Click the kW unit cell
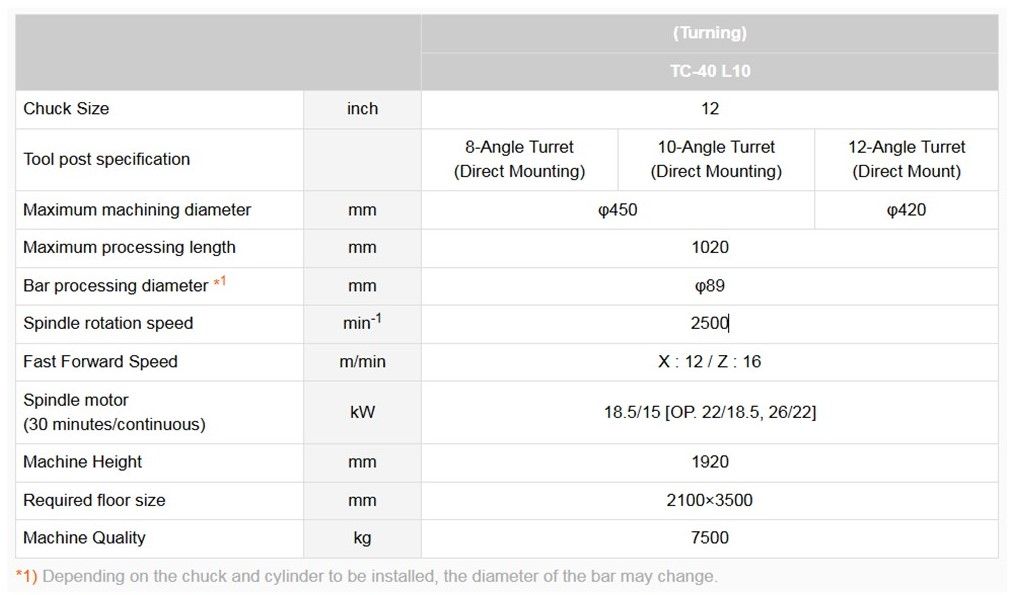The image size is (1012, 595). tap(362, 412)
